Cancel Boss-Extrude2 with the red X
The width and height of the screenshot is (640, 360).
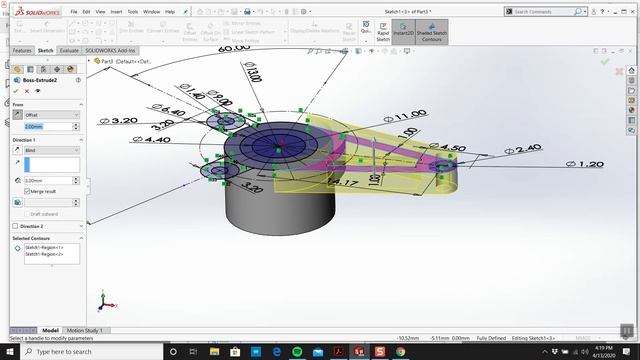27,91
